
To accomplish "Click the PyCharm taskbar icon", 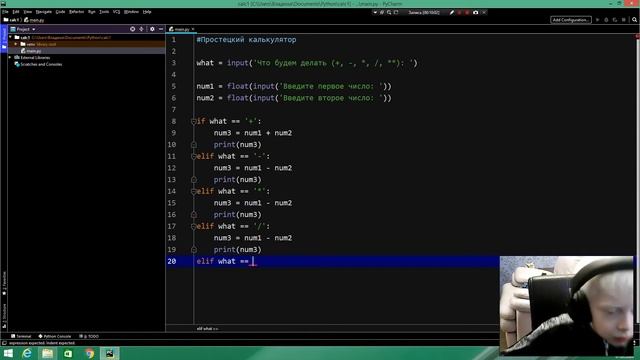I will click(x=110, y=353).
